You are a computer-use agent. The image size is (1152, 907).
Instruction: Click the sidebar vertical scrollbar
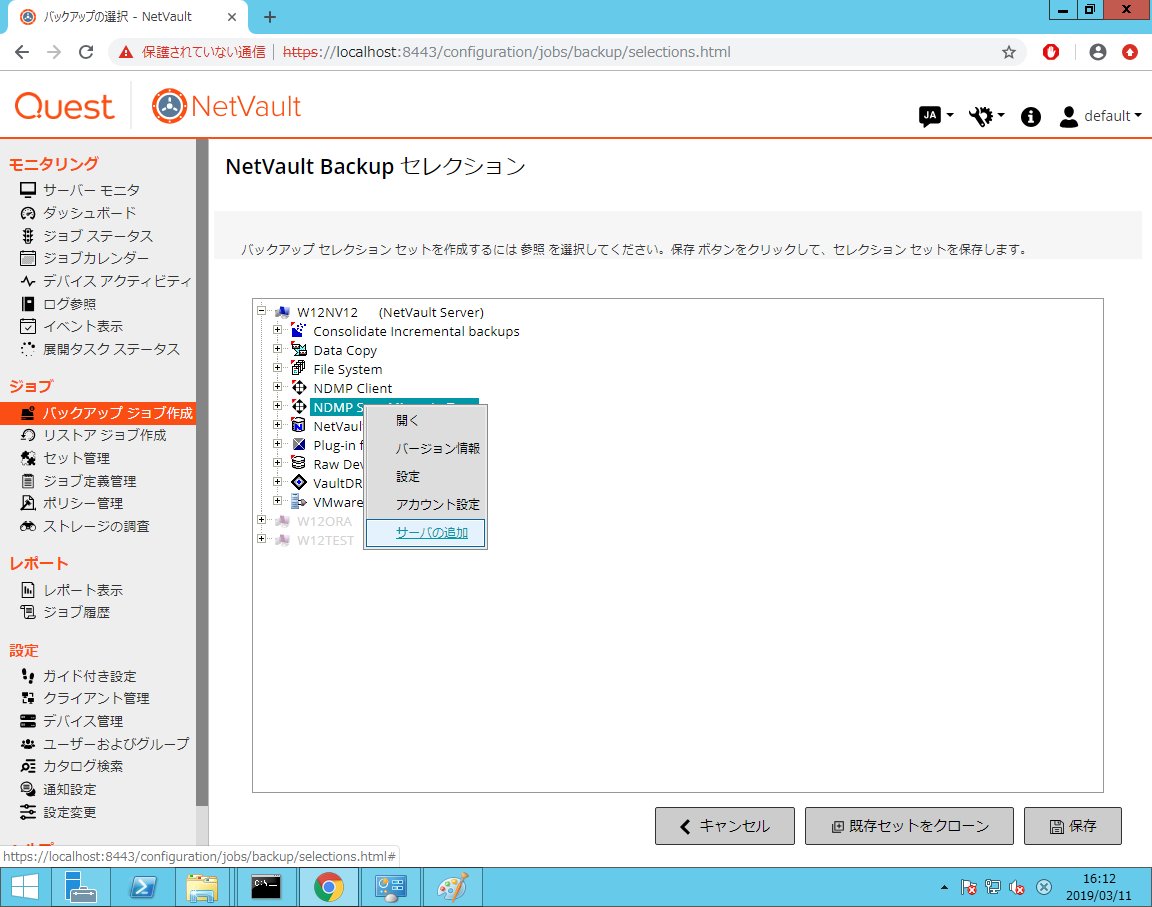202,470
